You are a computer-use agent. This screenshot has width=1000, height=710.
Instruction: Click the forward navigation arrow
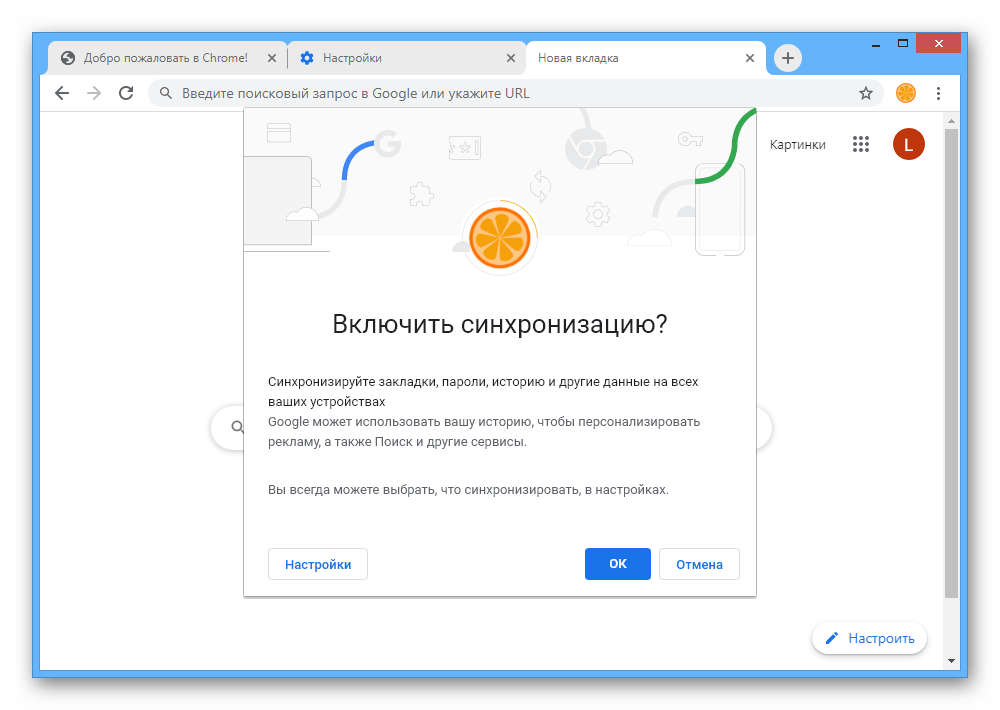(x=94, y=93)
